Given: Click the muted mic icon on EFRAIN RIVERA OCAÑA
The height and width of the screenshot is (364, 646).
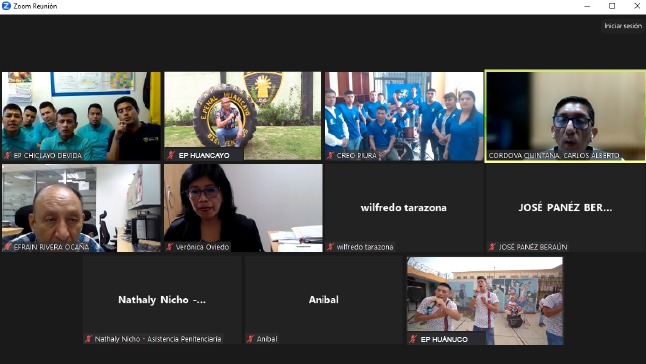Looking at the screenshot, I should click(x=7, y=247).
